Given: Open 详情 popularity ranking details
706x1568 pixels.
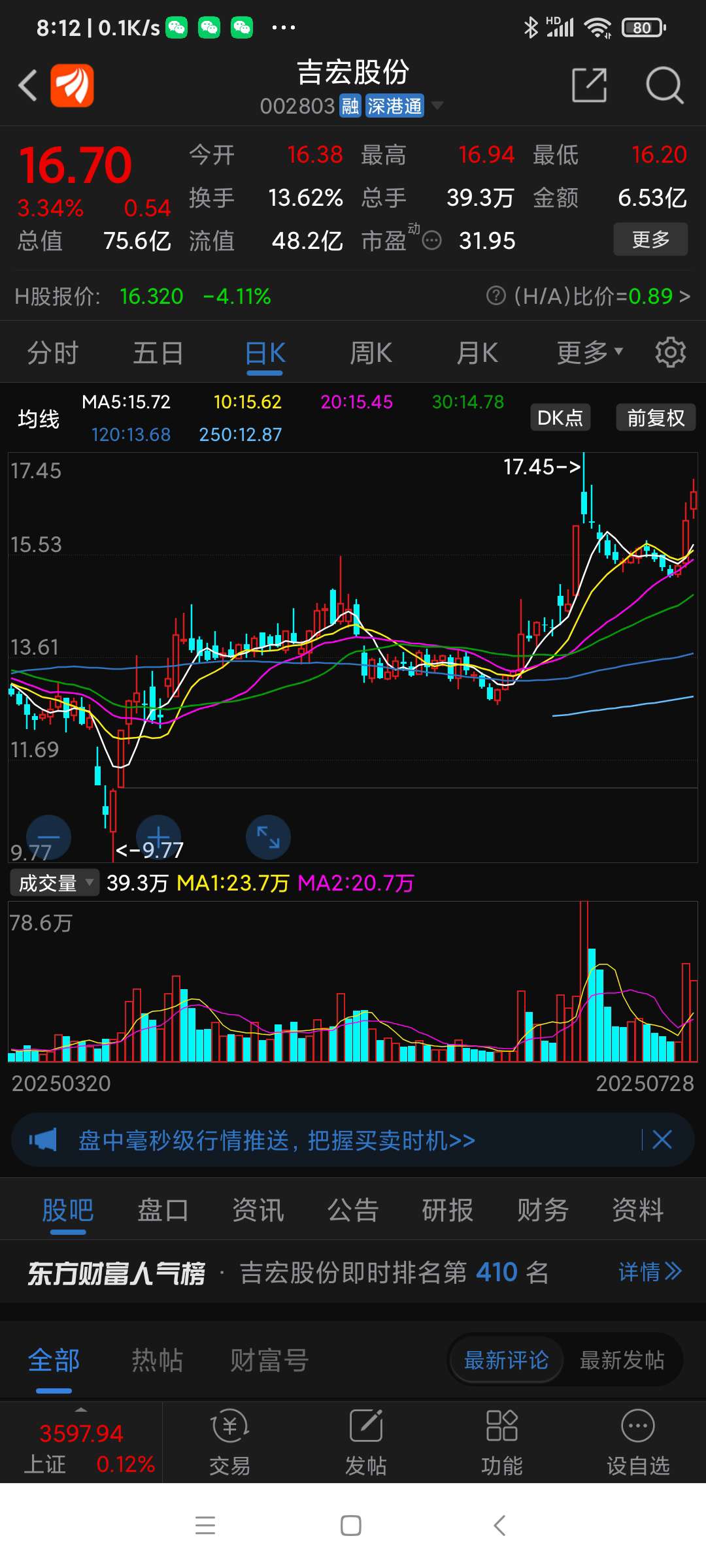Looking at the screenshot, I should (650, 1271).
